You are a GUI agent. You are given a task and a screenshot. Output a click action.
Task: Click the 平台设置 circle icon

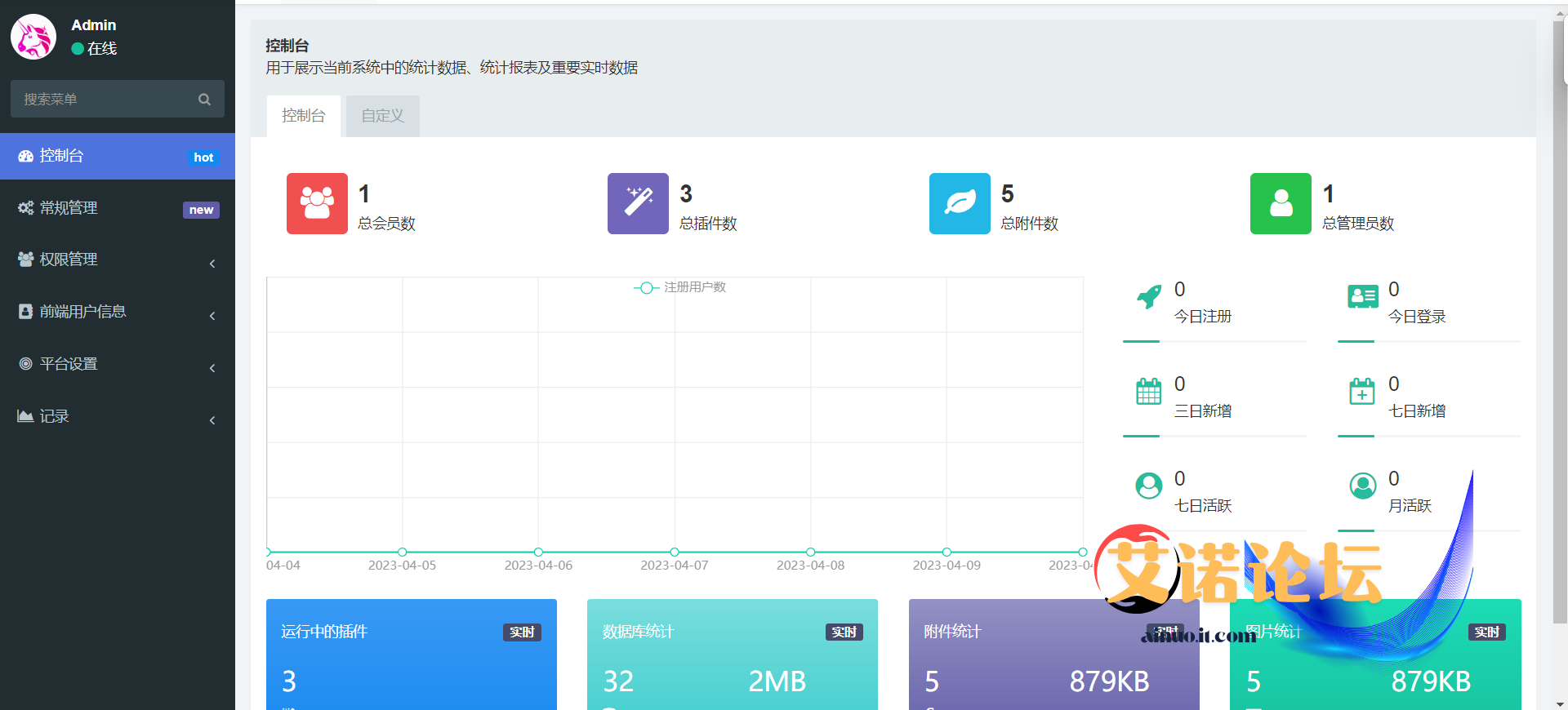[26, 363]
